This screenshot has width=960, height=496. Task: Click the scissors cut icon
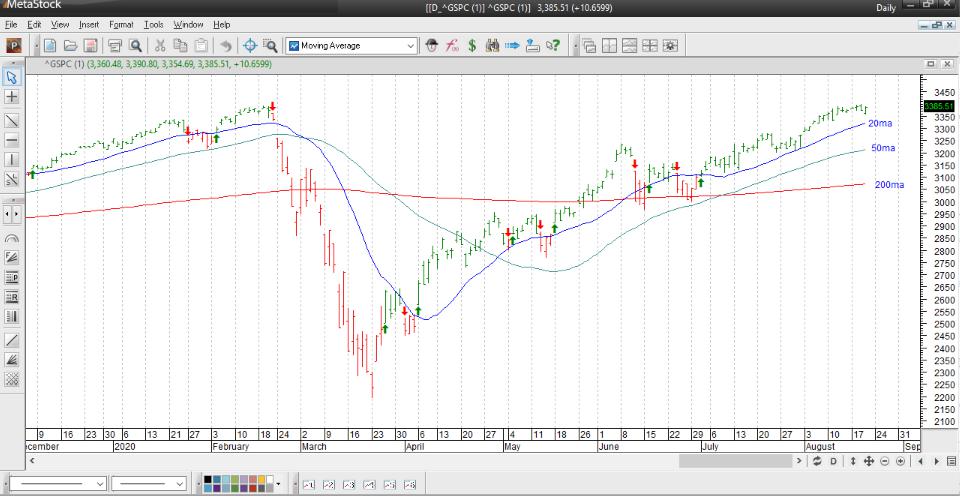click(159, 46)
